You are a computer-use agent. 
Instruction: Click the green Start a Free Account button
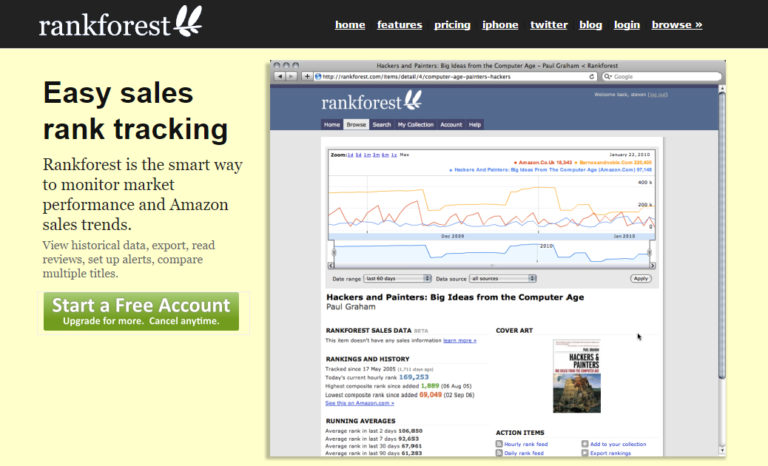click(x=141, y=311)
